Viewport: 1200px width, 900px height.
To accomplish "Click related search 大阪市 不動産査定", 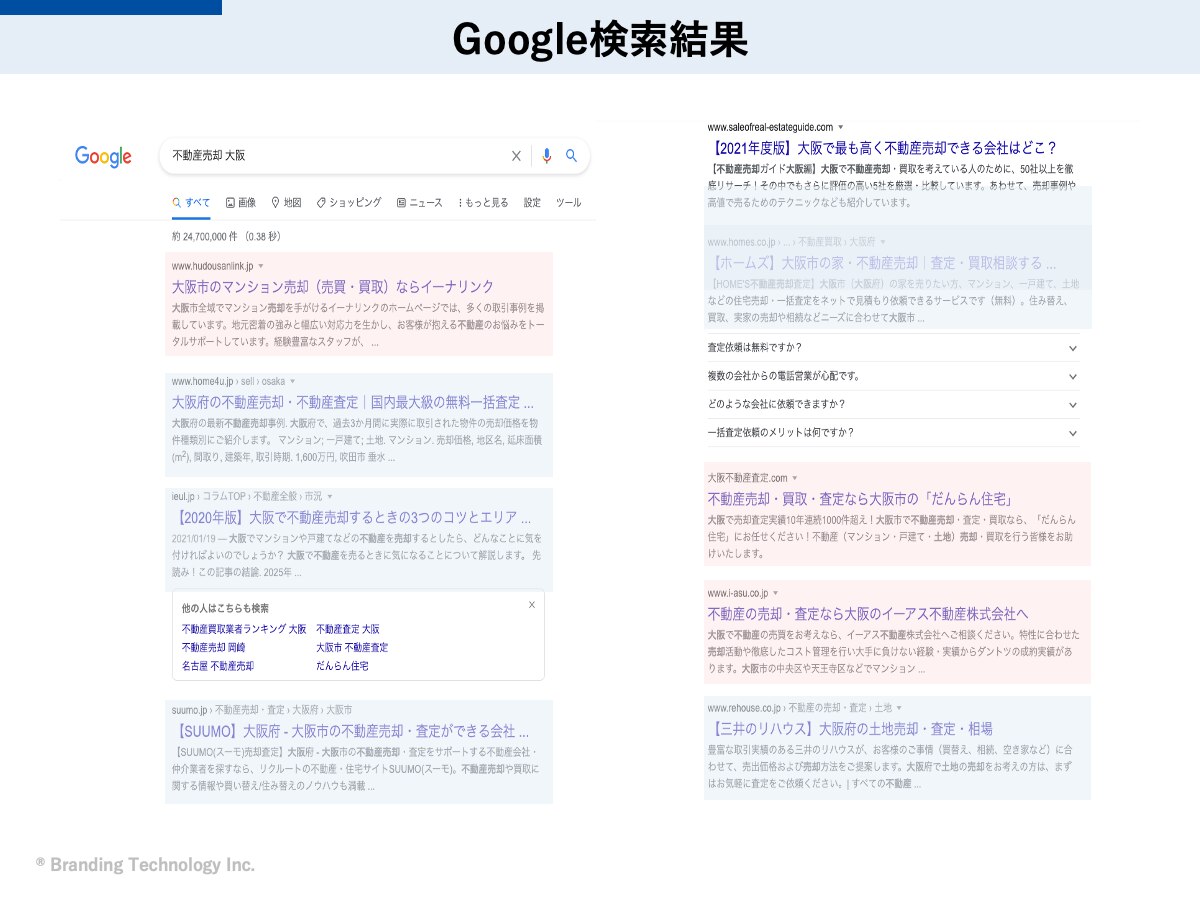I will [x=352, y=647].
